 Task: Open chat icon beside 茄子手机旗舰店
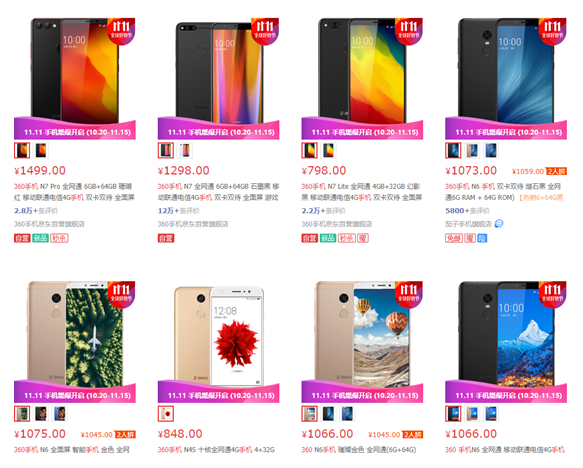click(x=499, y=223)
